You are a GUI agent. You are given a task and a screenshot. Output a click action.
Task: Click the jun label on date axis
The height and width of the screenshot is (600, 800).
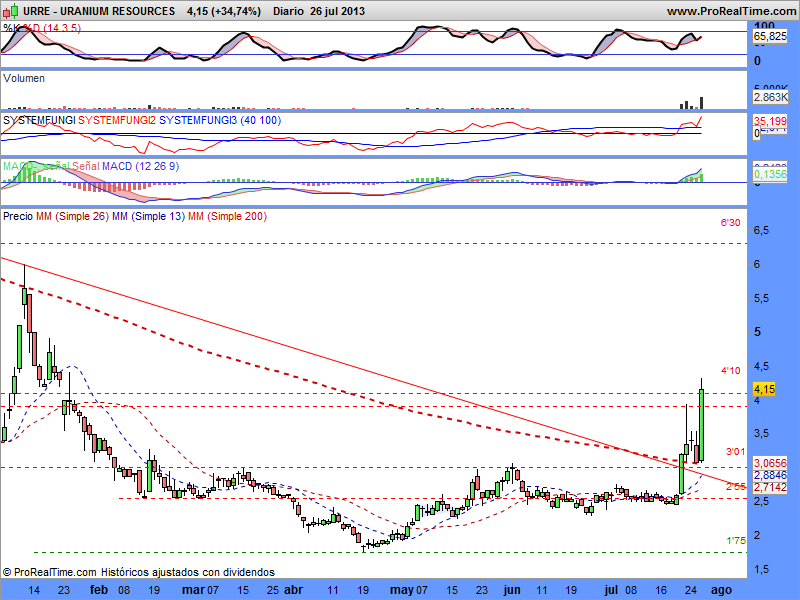click(512, 590)
